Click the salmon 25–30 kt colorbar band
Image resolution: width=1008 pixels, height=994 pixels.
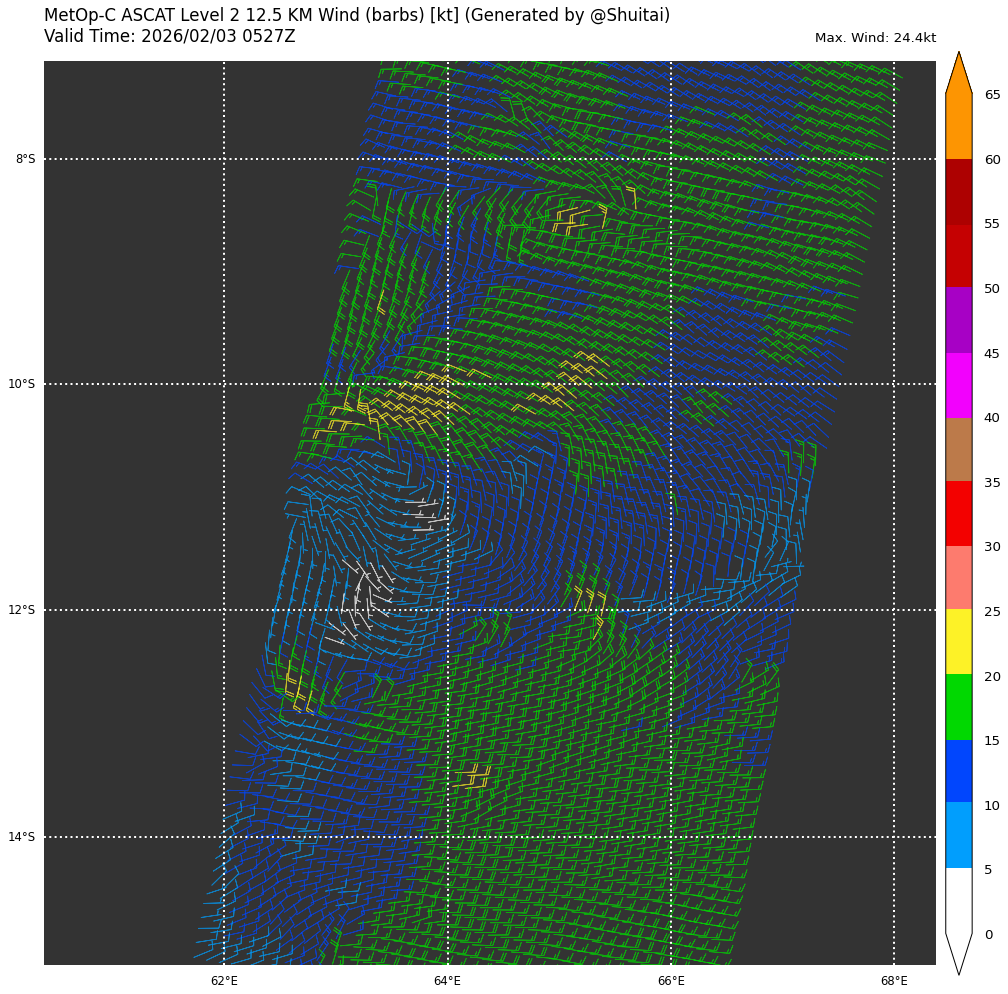click(x=958, y=577)
